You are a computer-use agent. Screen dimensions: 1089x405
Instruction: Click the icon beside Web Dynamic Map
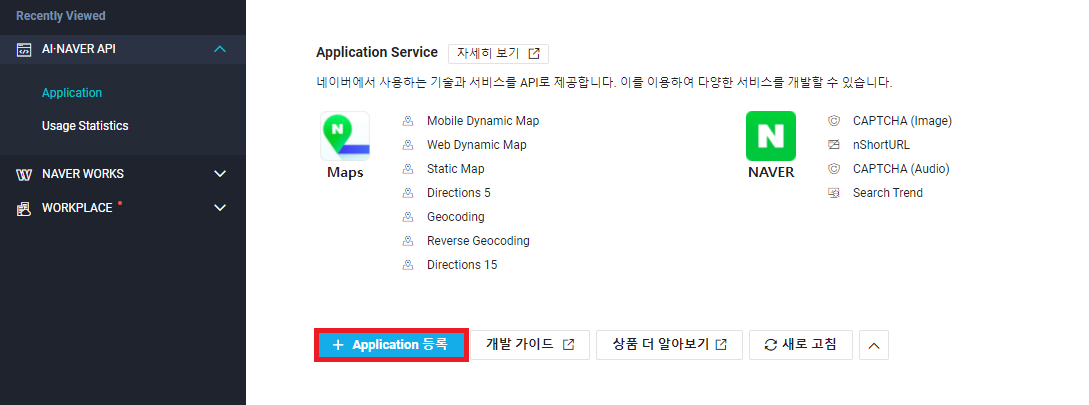pyautogui.click(x=408, y=145)
